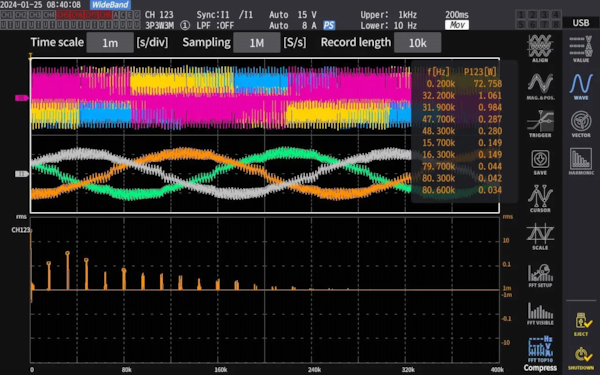The width and height of the screenshot is (600, 375).
Task: Click the pink voltage zero-level marker
Action: pos(21,98)
